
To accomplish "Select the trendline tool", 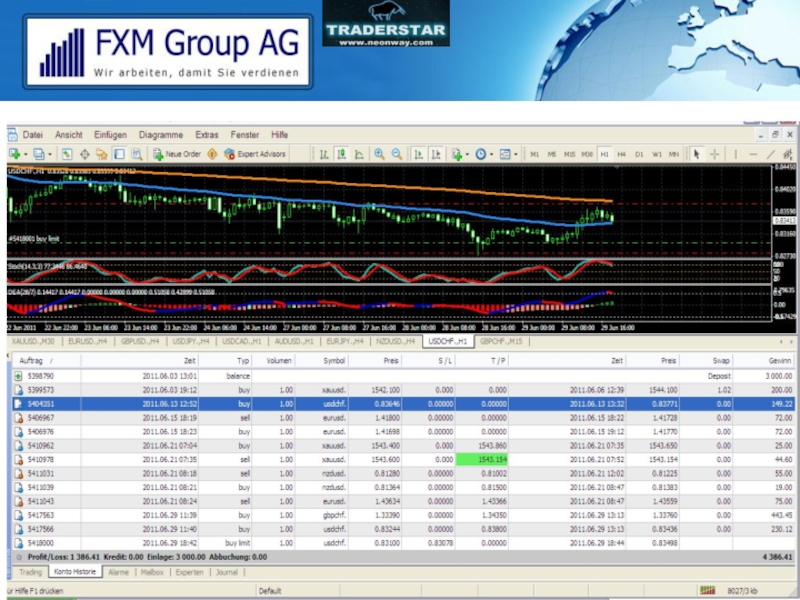I will click(770, 154).
